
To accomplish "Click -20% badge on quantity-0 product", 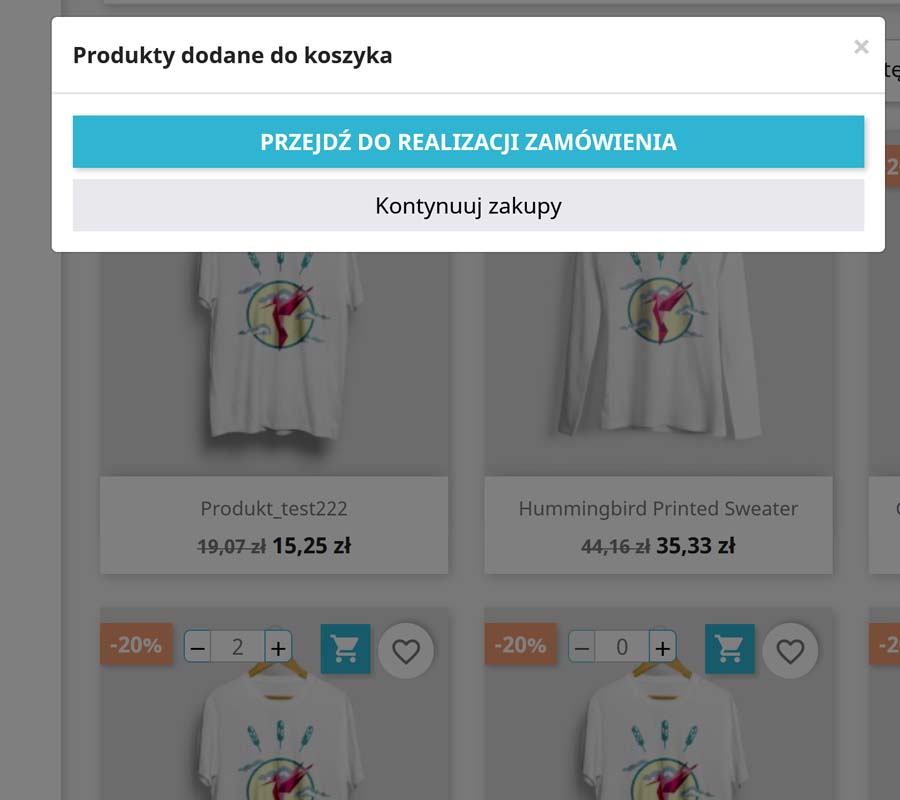I will click(x=521, y=644).
